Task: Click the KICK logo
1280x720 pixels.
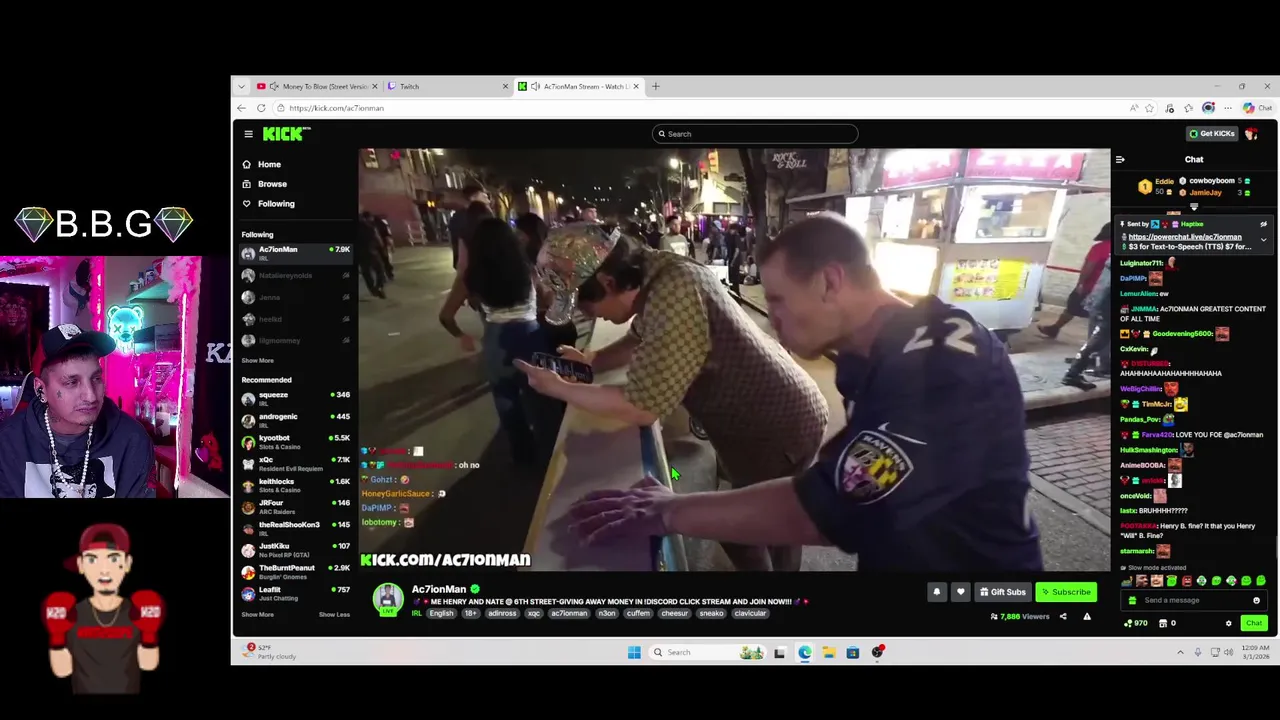Action: 286,134
